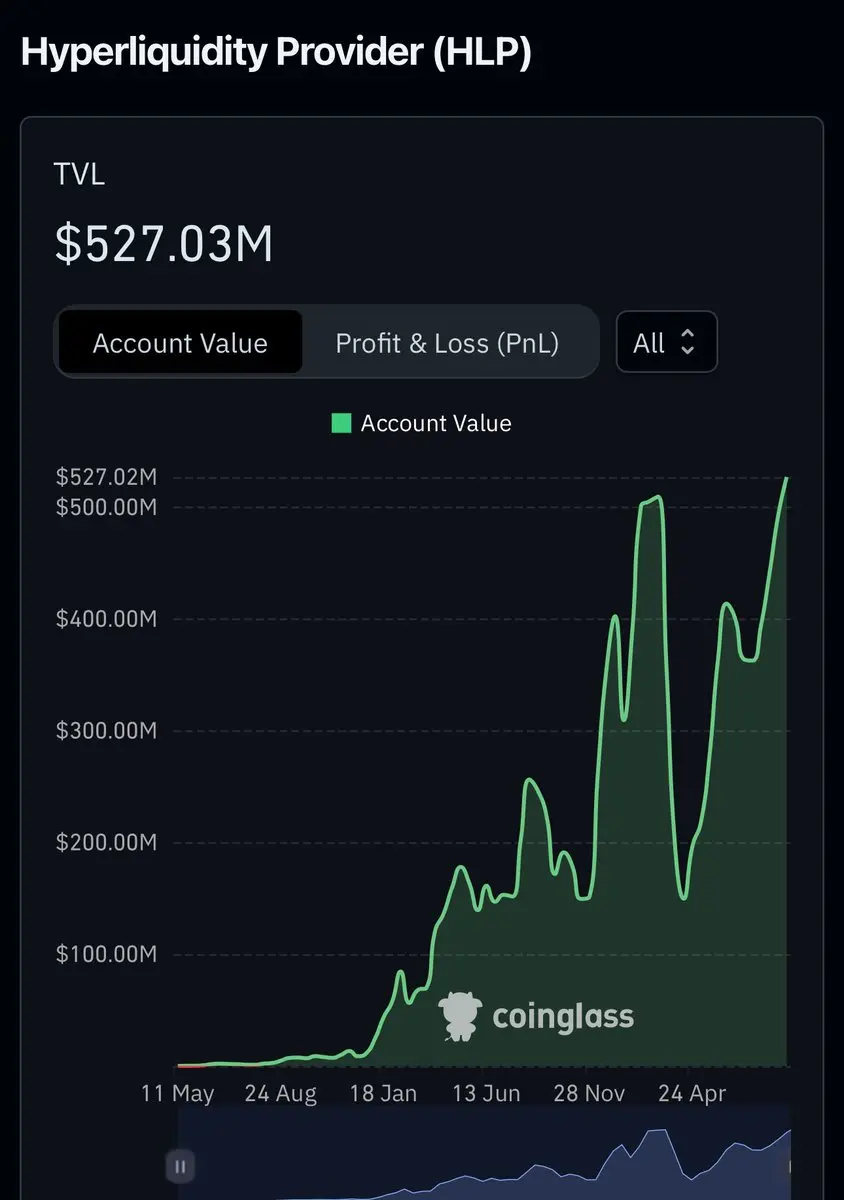Click the $100.00M y-axis label

(106, 954)
